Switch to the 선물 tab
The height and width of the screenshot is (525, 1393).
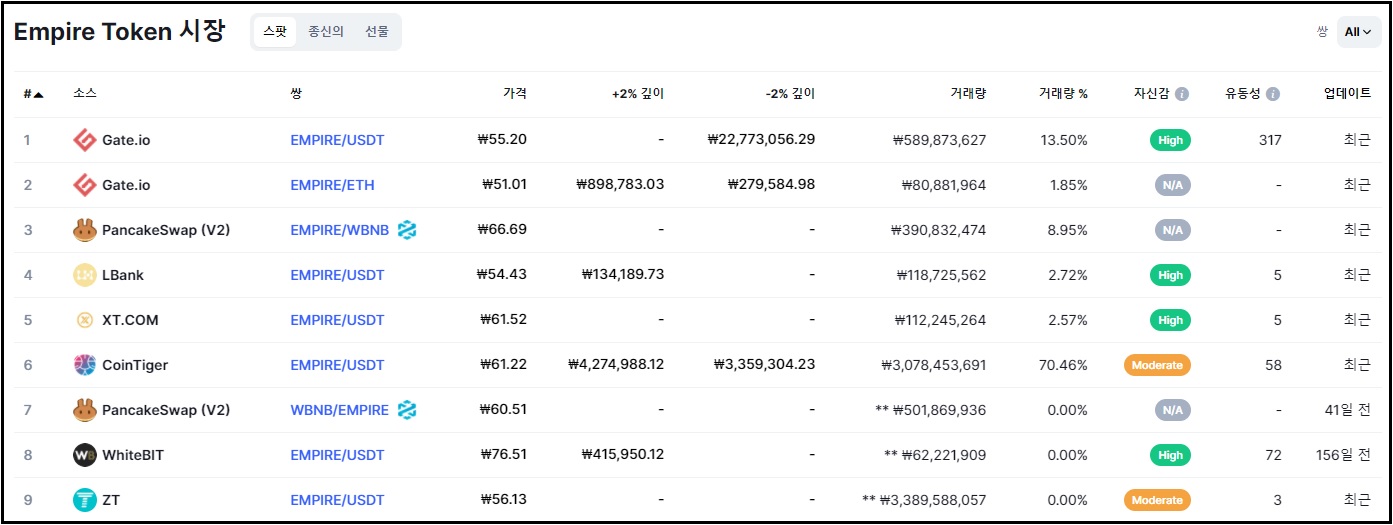[x=377, y=32]
